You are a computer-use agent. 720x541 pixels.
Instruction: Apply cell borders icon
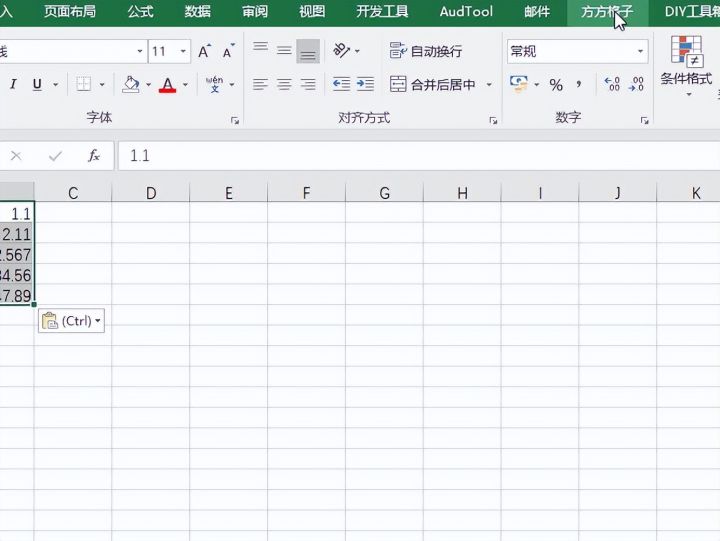[84, 85]
